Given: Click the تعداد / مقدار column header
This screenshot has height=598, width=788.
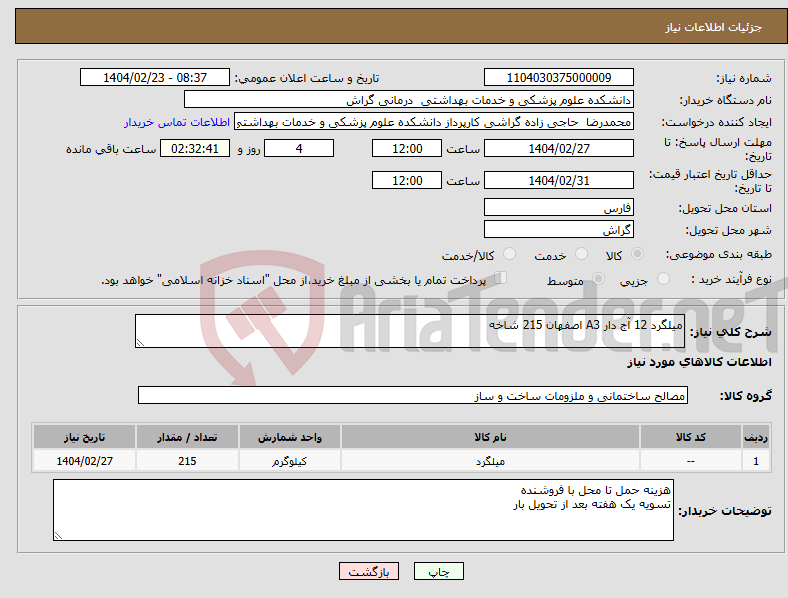Looking at the screenshot, I should tap(187, 437).
